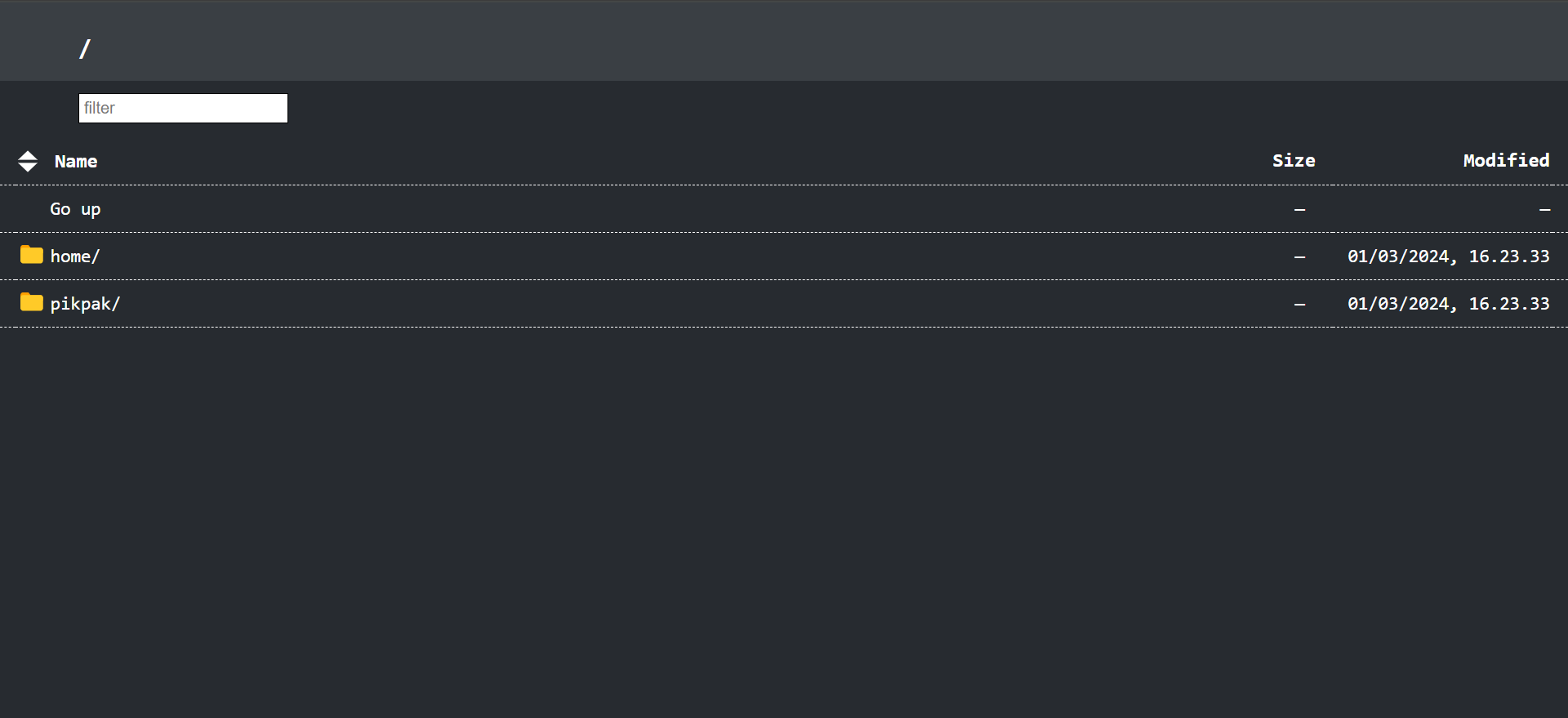1568x718 pixels.
Task: Sort listing by the Name column
Action: (75, 161)
